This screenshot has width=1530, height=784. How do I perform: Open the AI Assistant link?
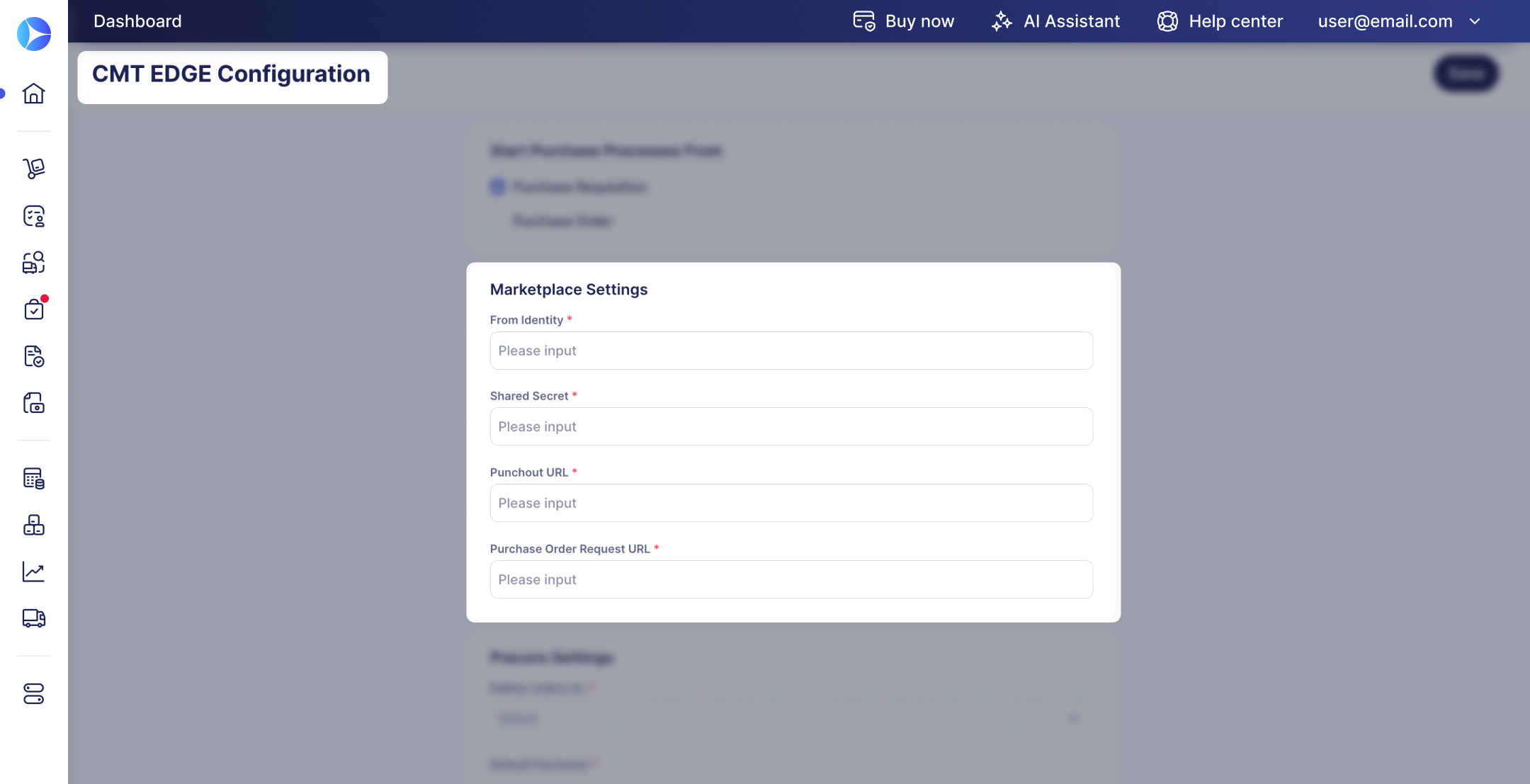coord(1072,21)
